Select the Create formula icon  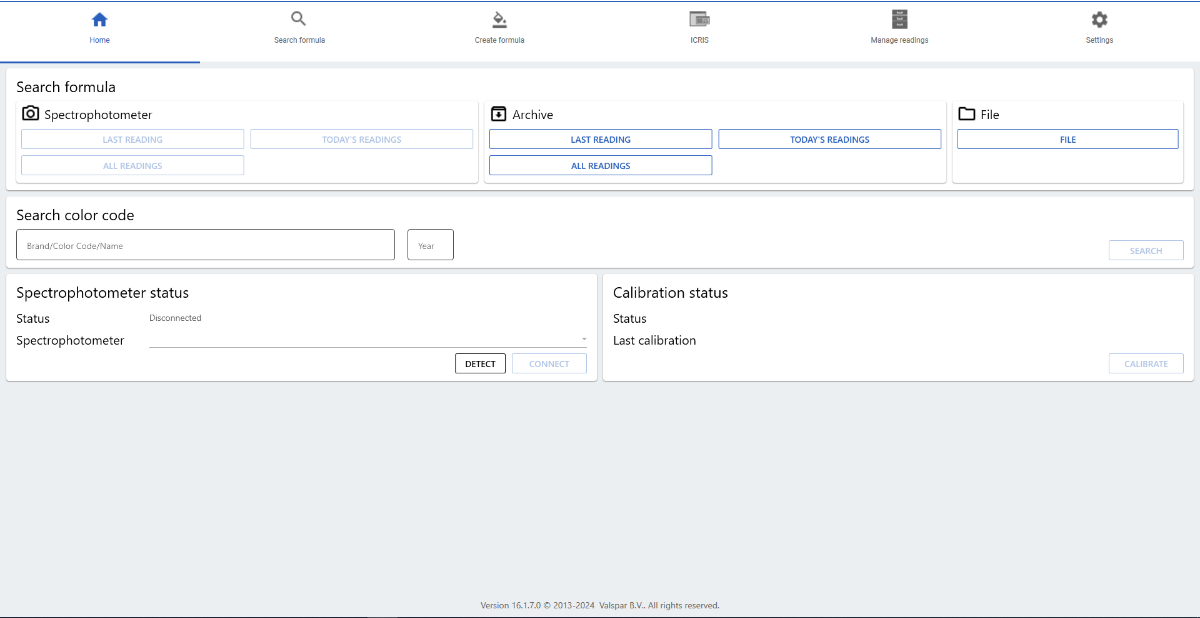[499, 19]
